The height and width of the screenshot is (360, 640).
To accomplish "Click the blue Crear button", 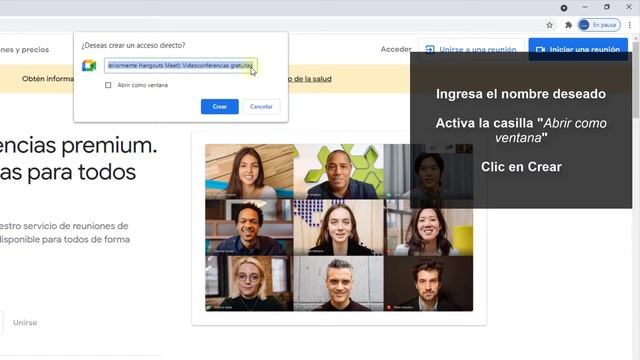I will (220, 107).
